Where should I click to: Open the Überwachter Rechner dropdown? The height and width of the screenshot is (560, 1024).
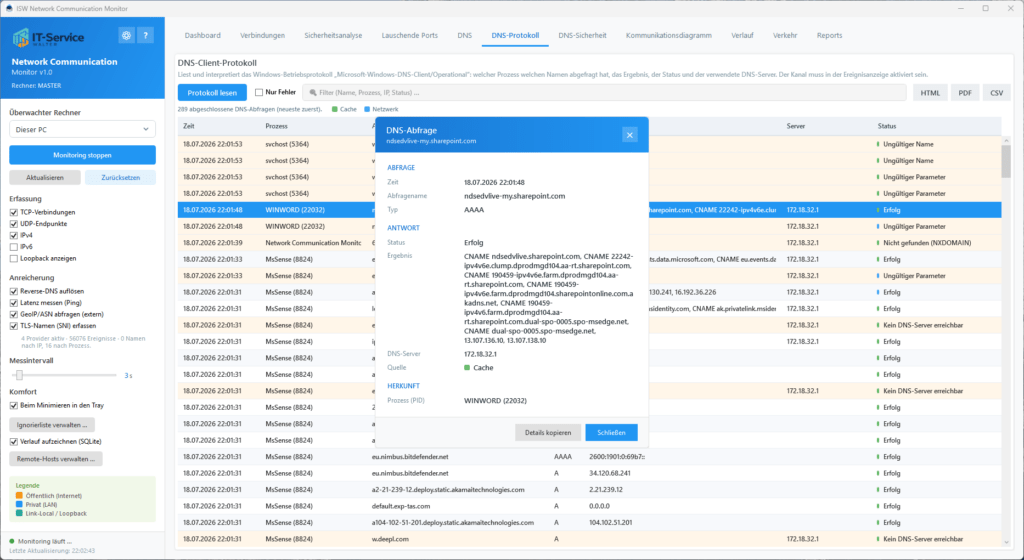point(82,129)
